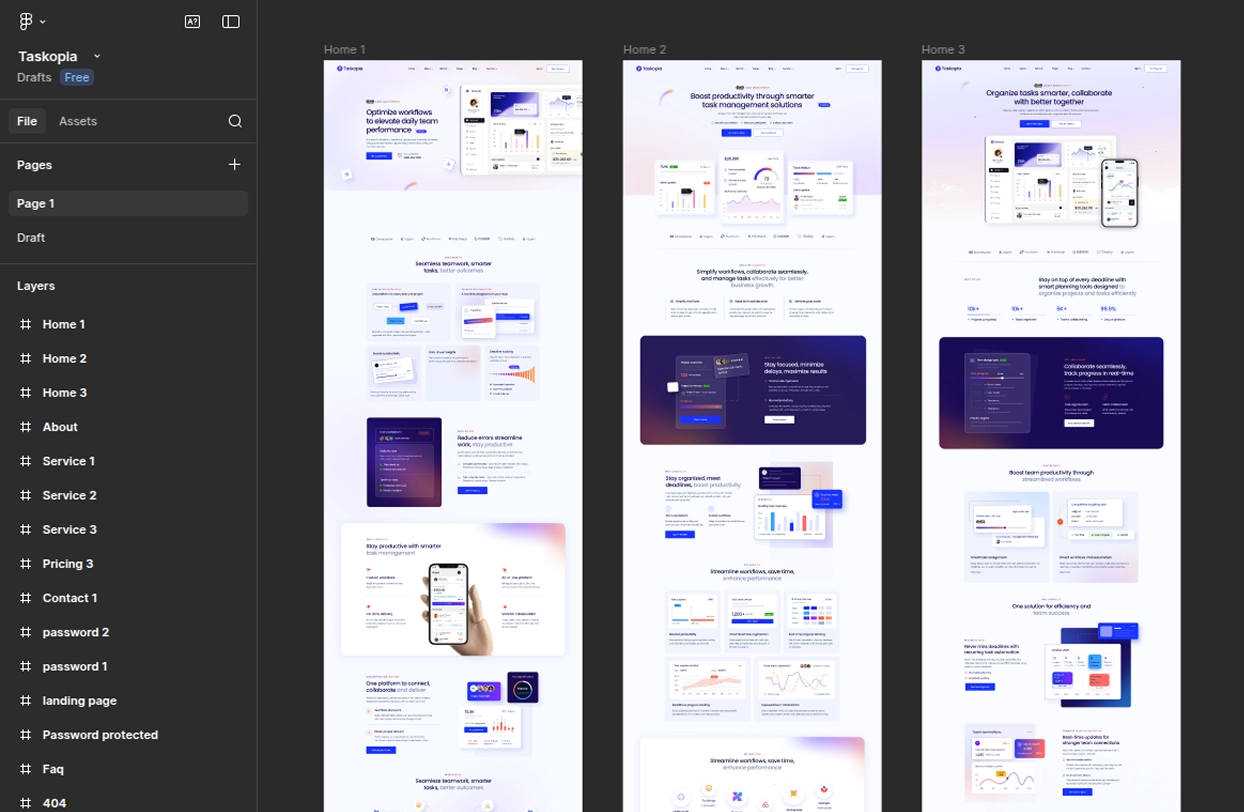Select the 404 layer name
This screenshot has width=1244, height=812.
(x=54, y=803)
